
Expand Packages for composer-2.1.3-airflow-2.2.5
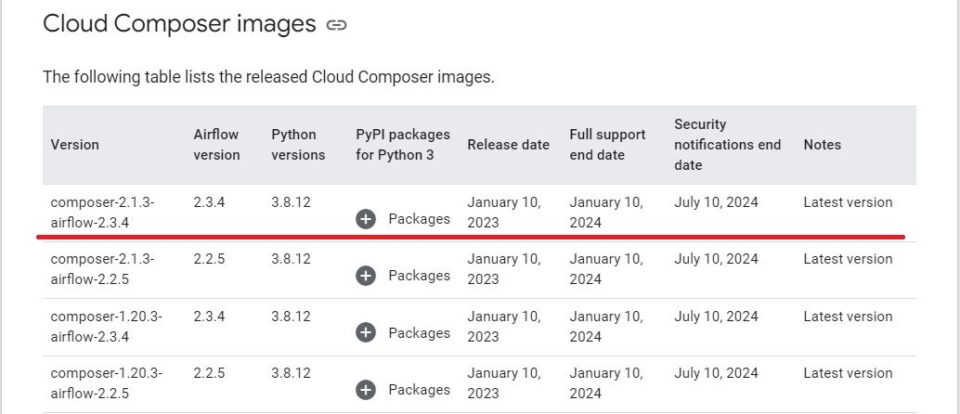point(403,276)
